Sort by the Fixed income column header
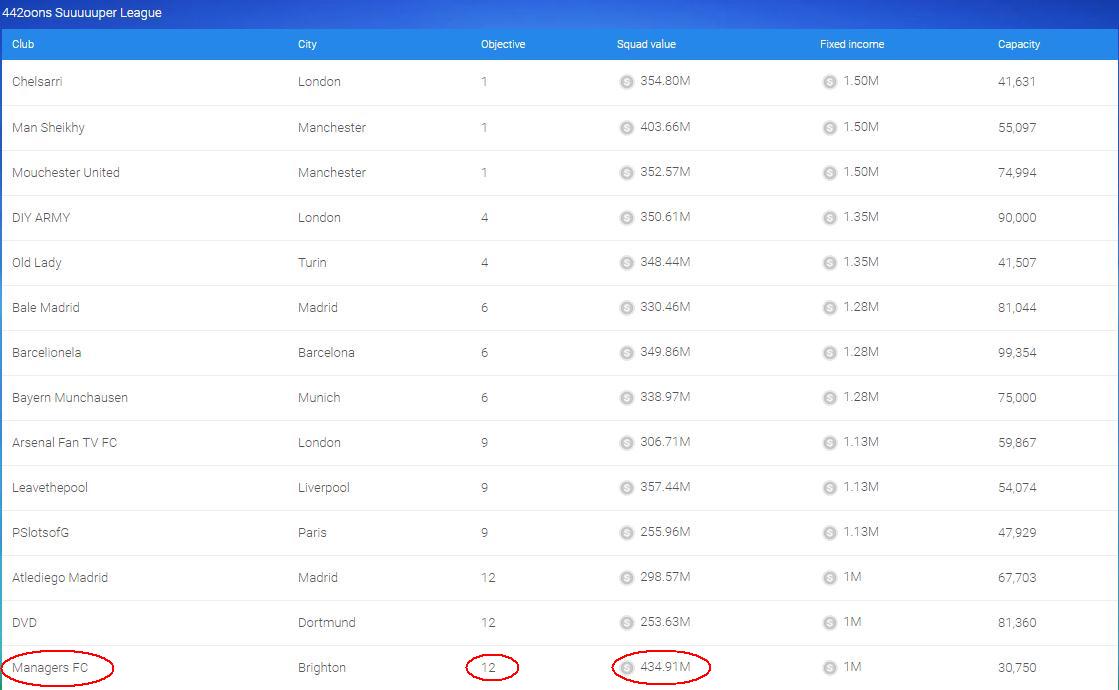 (x=851, y=44)
